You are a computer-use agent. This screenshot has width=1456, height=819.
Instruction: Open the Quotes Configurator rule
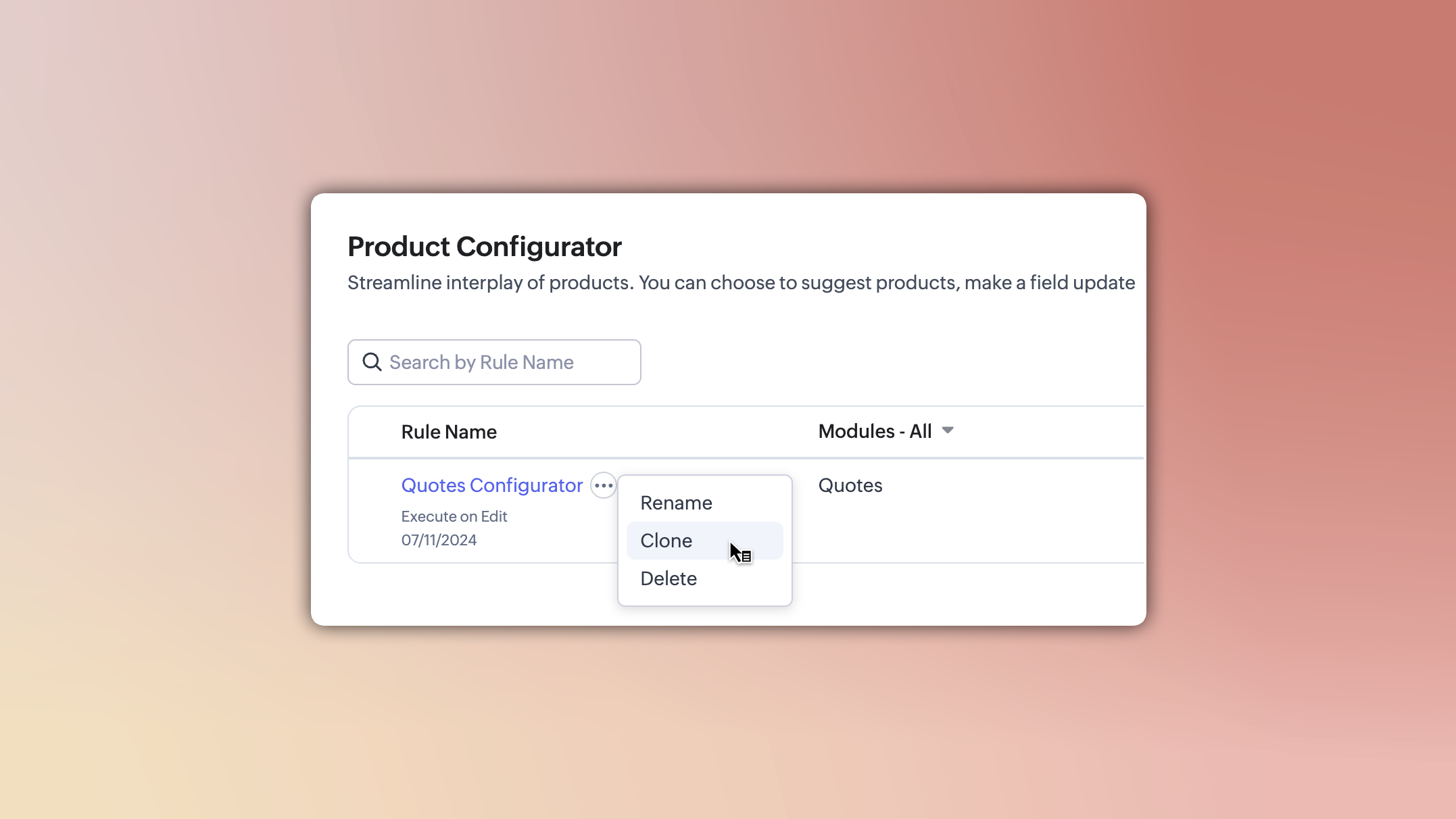[491, 485]
